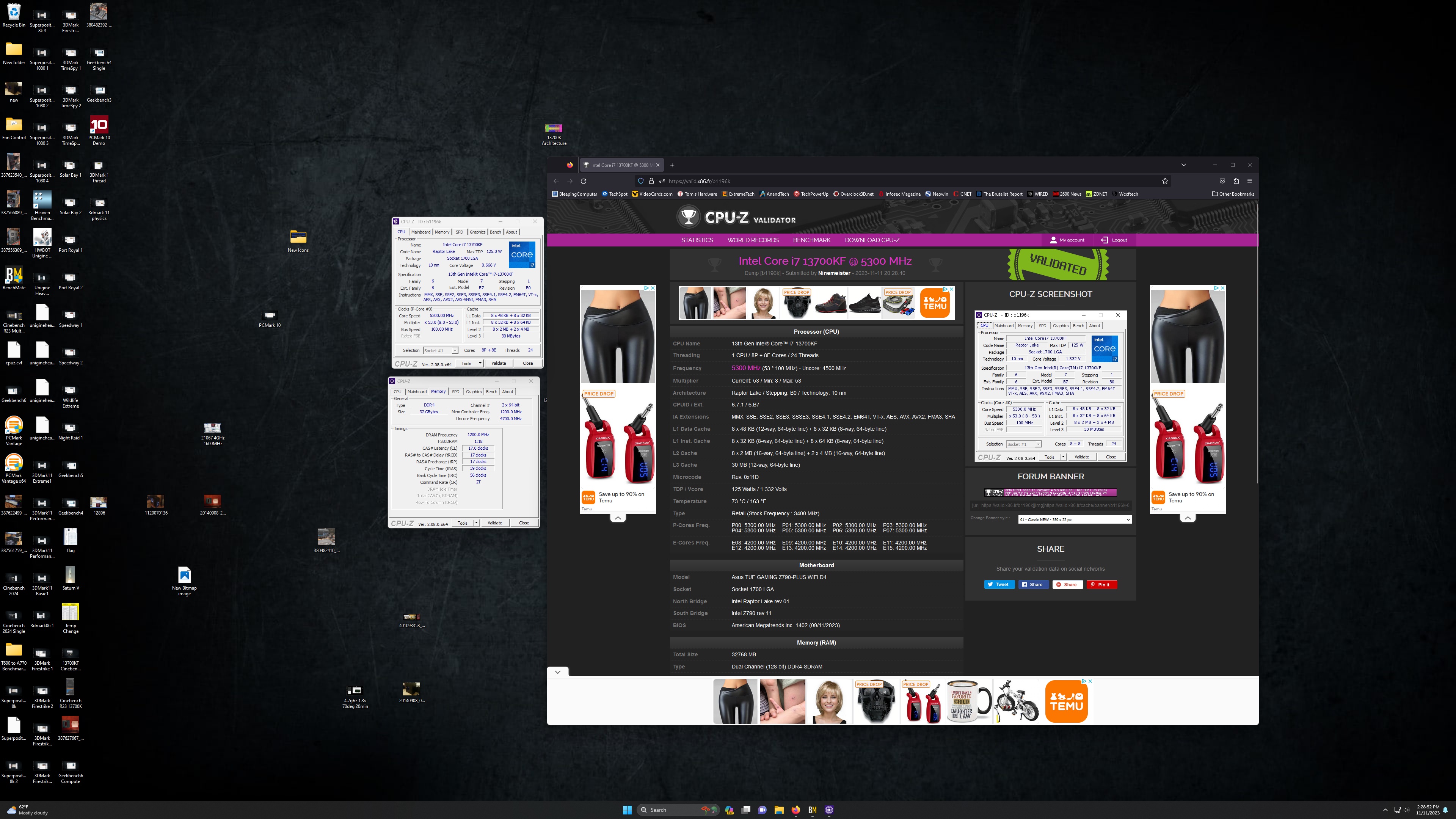This screenshot has width=1456, height=819.
Task: Show hidden system tray icons
Action: [1385, 810]
